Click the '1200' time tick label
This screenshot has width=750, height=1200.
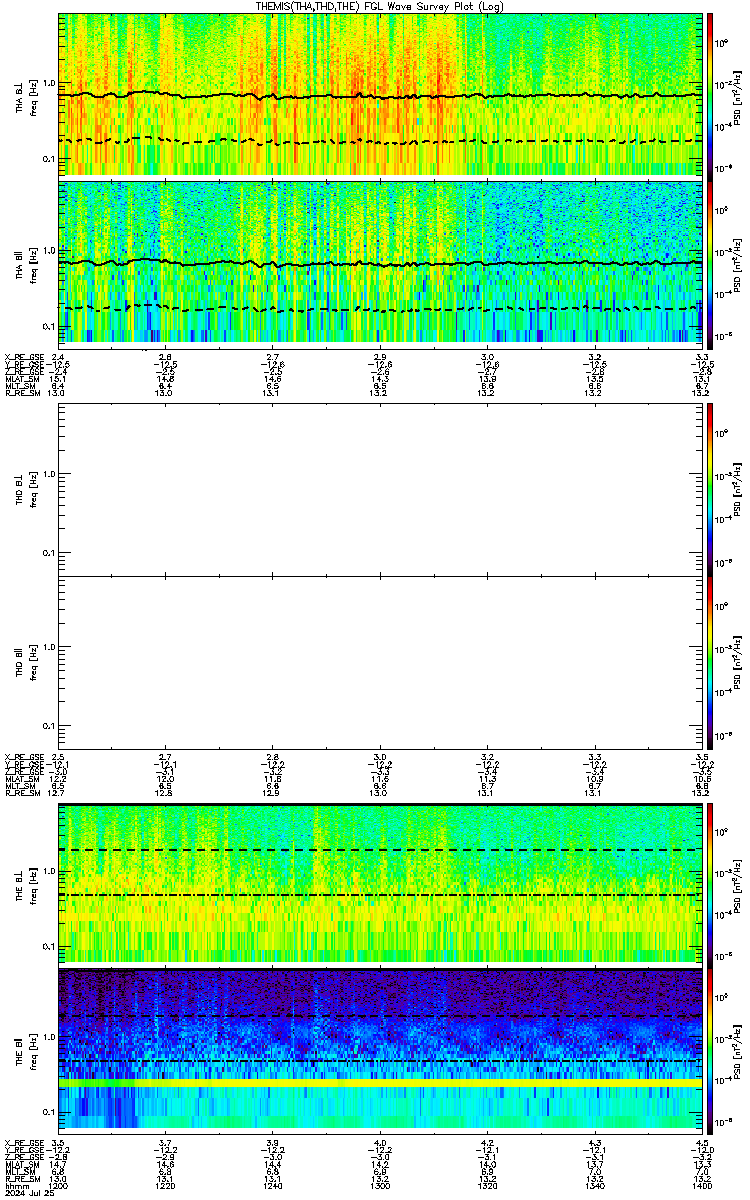[x=58, y=1186]
